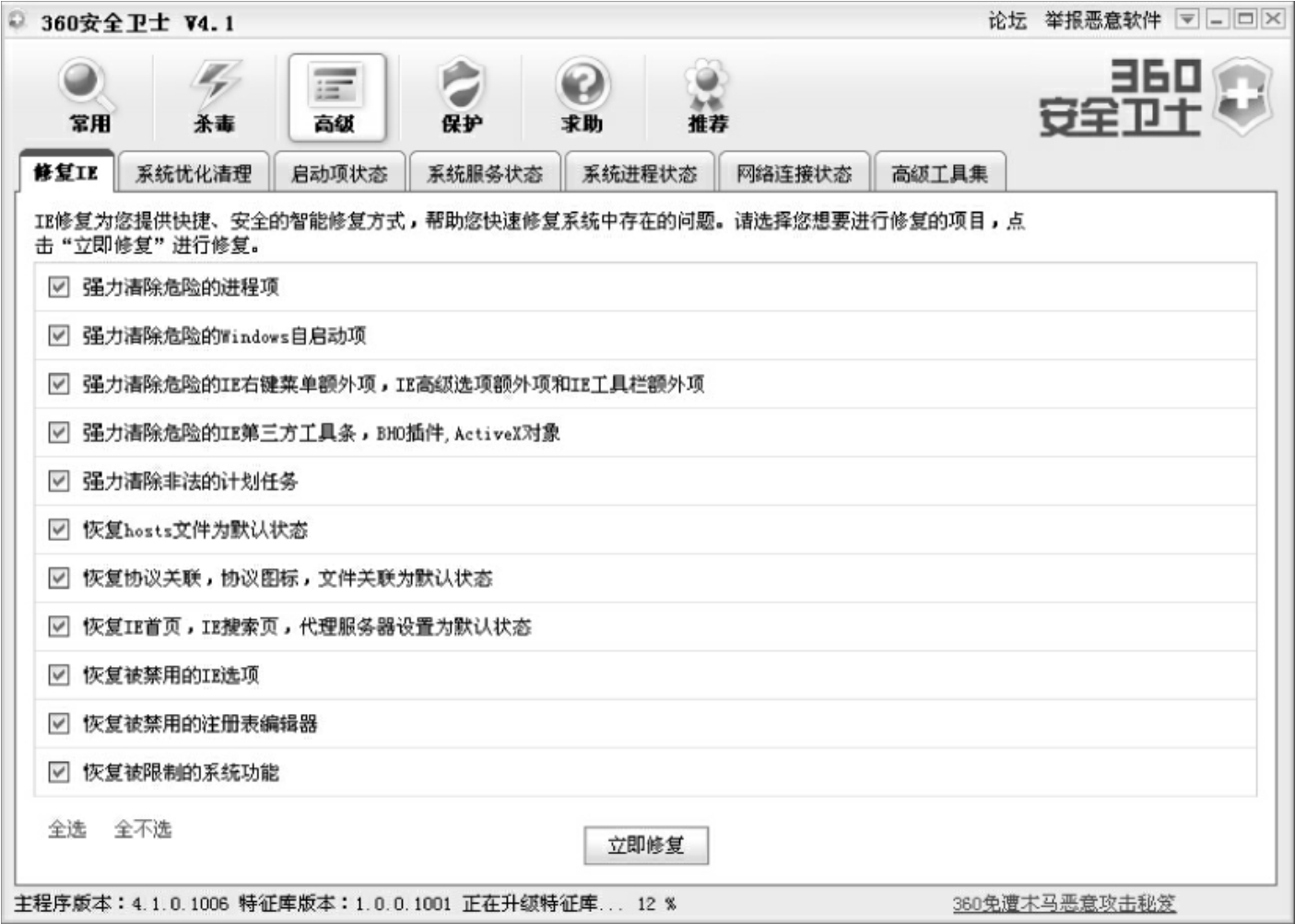Open the 常用 (Common) section
1295x924 pixels.
pos(89,97)
